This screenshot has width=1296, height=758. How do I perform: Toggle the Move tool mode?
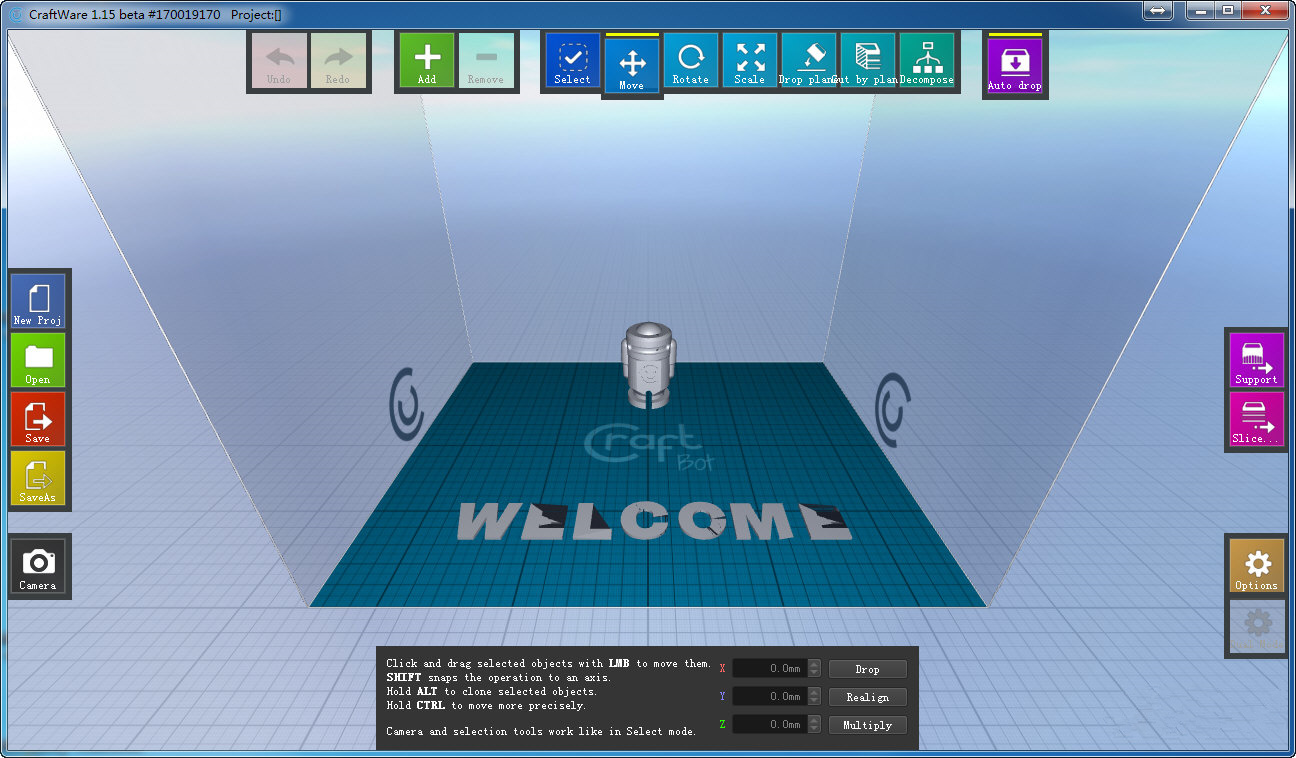(x=631, y=66)
